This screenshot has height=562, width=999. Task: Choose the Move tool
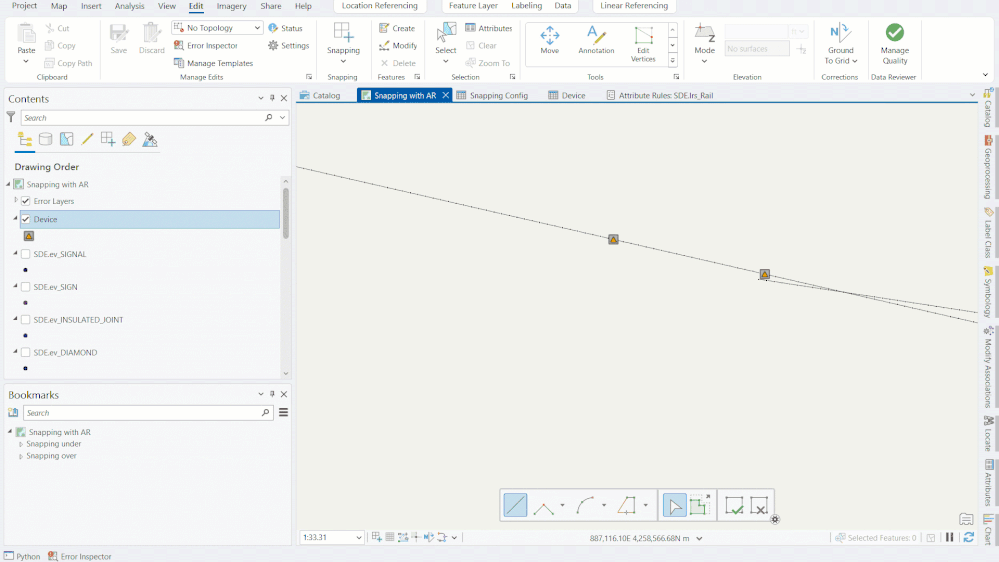[x=549, y=40]
